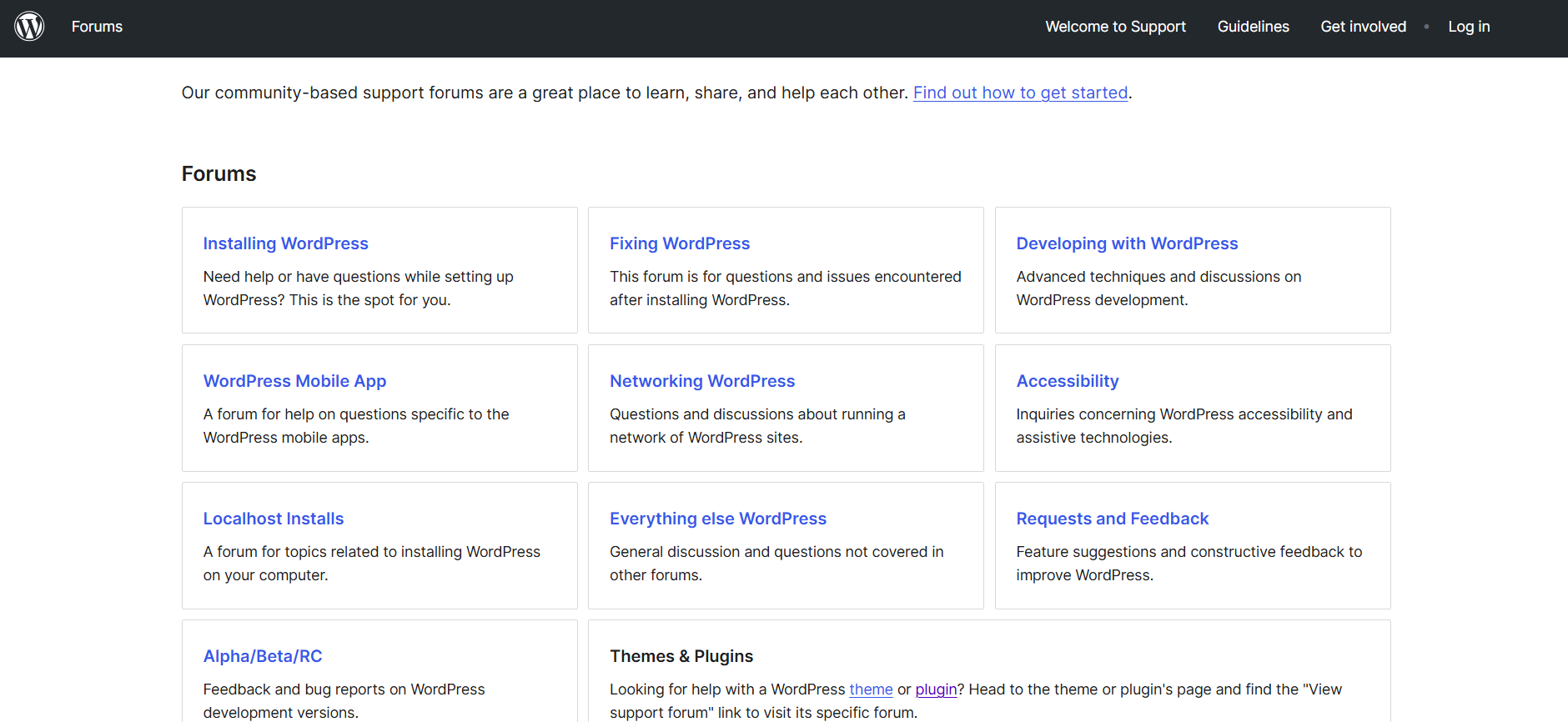1568x722 pixels.
Task: Open the Get involved menu item
Action: pos(1363,27)
